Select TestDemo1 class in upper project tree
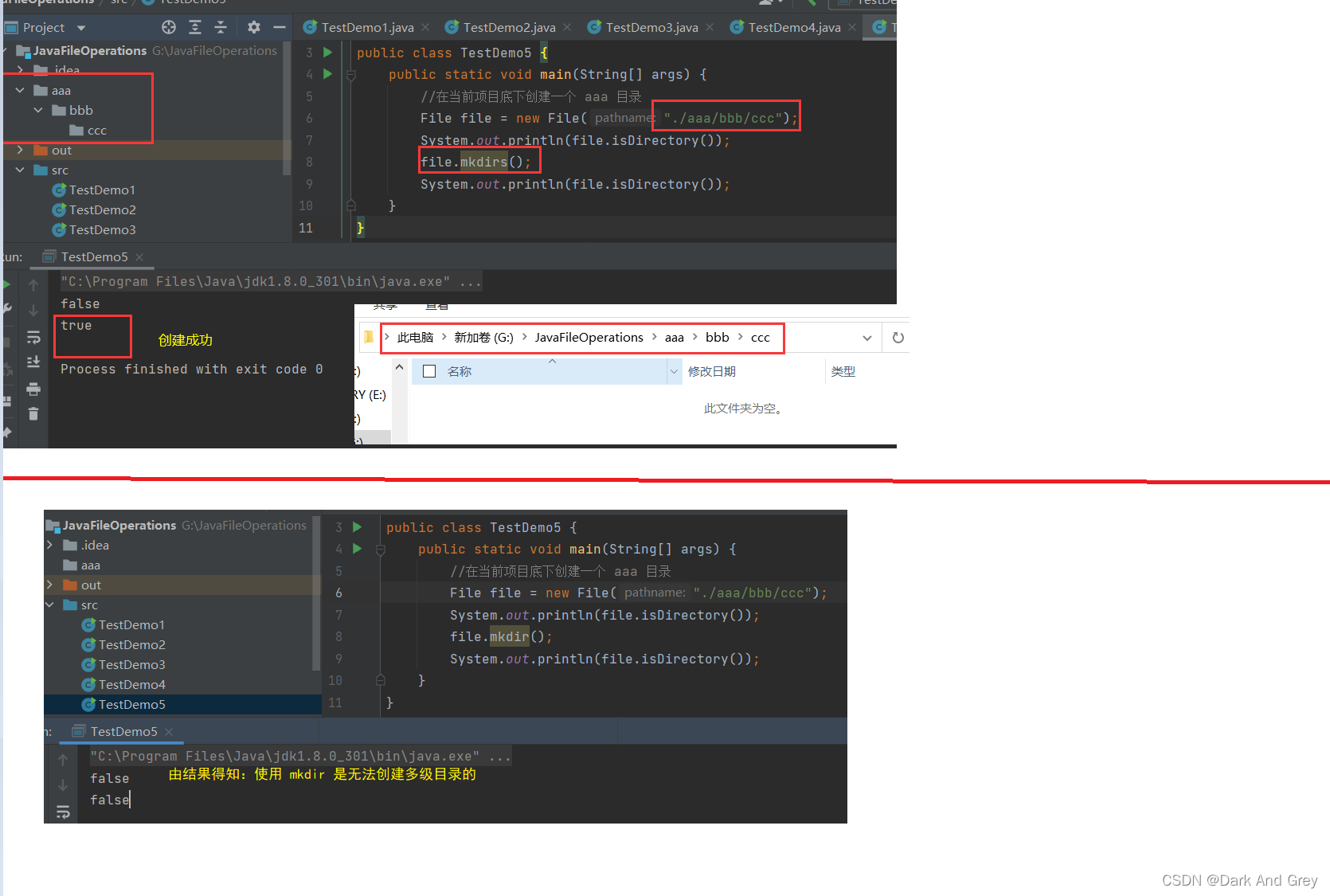Viewport: 1330px width, 896px height. (x=94, y=190)
